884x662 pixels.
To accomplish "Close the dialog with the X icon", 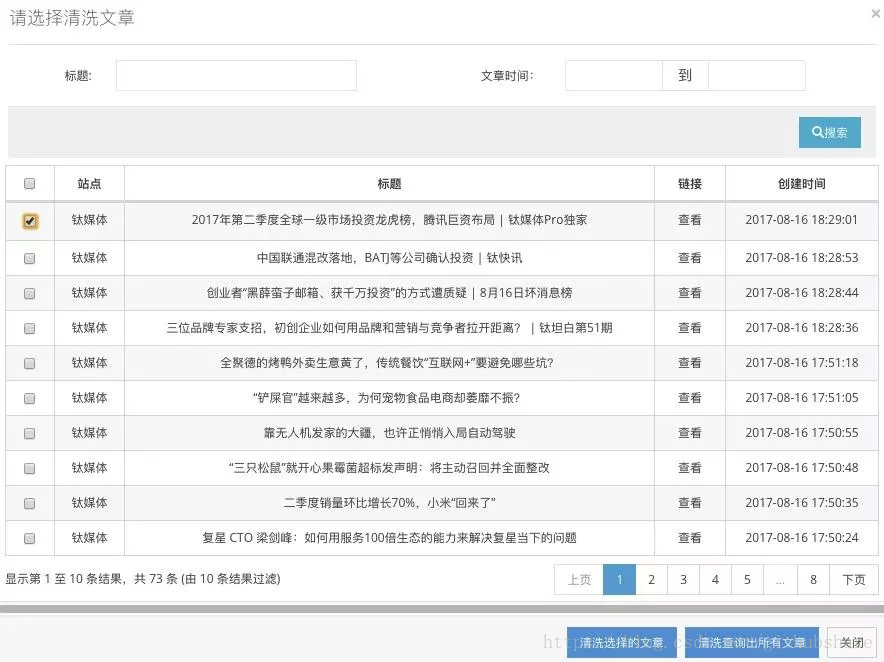I will click(876, 14).
